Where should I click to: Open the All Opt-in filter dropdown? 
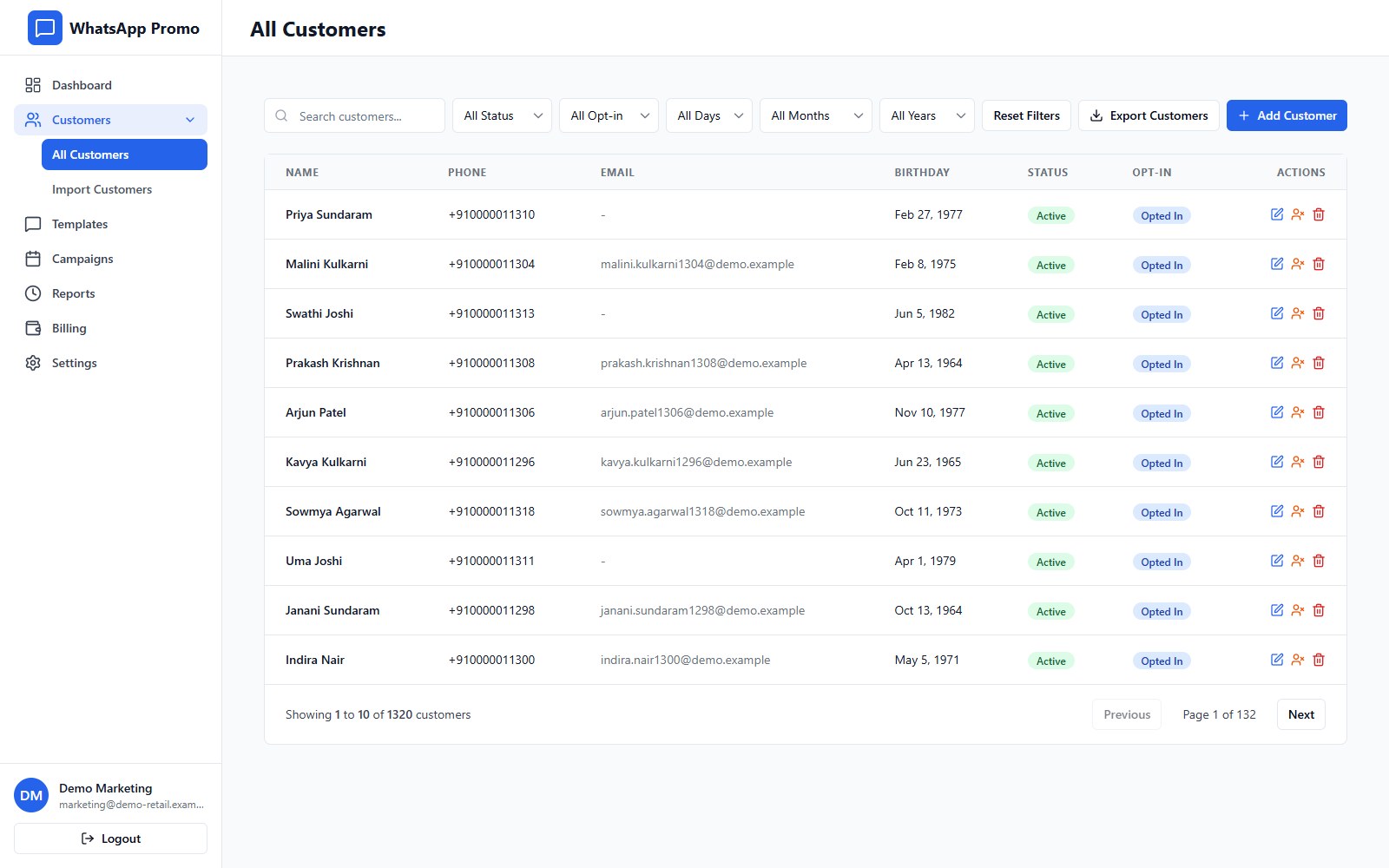609,115
